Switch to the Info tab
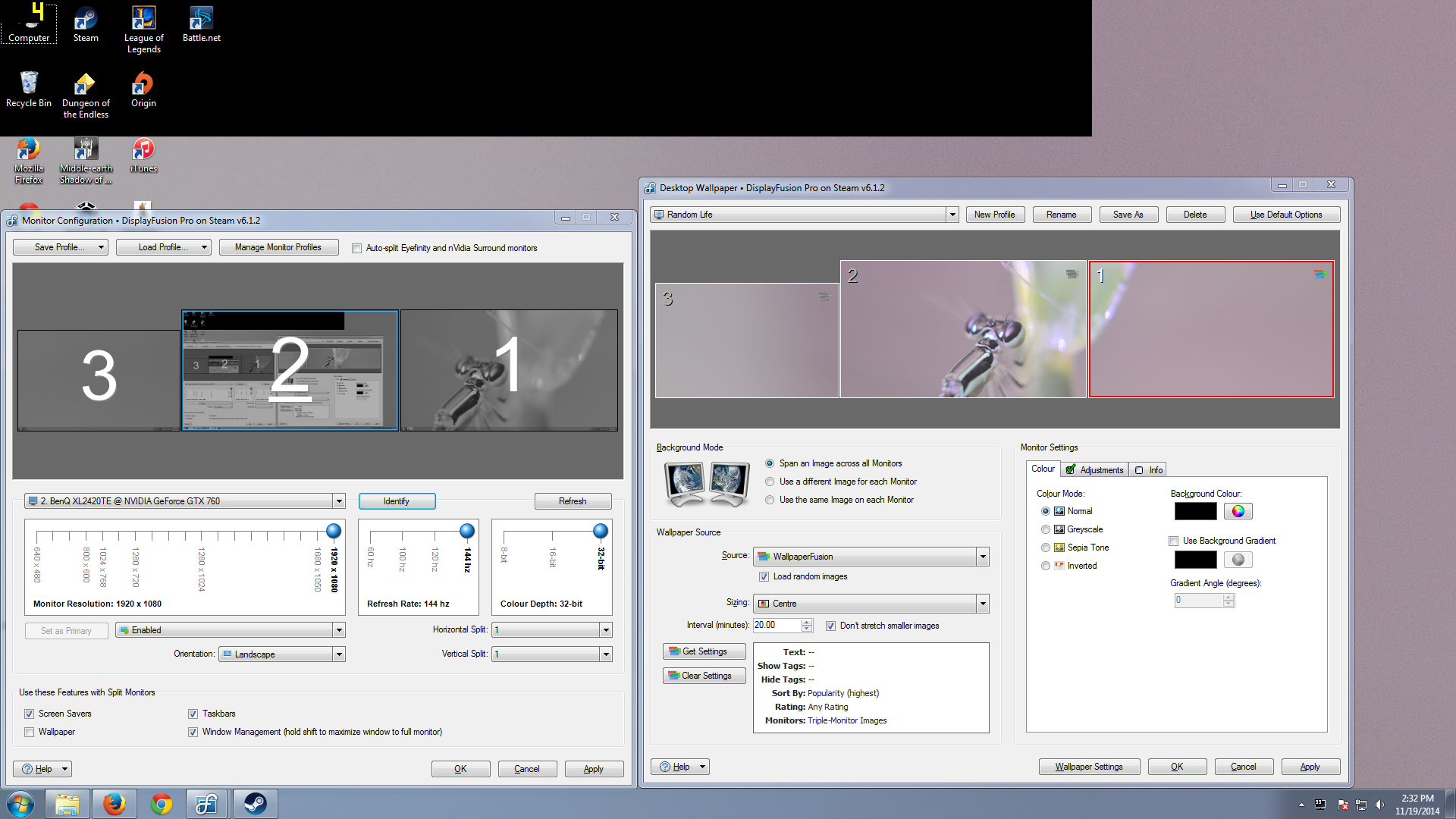 pos(1148,470)
